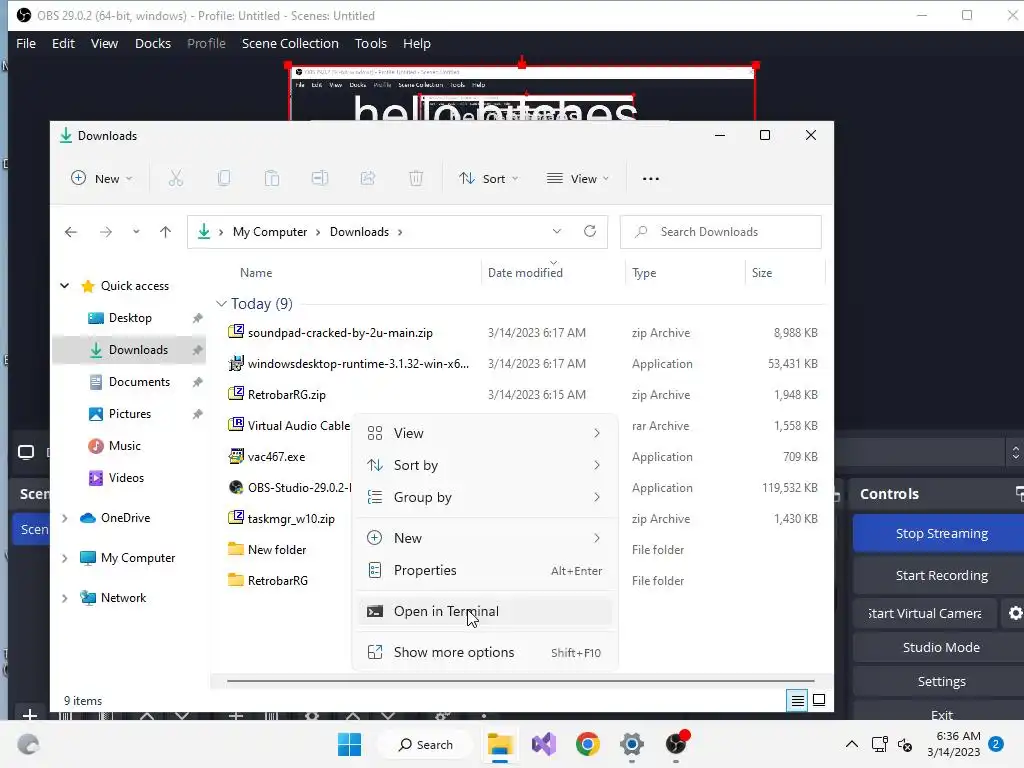
Task: Open the See more ellipsis menu
Action: point(650,179)
